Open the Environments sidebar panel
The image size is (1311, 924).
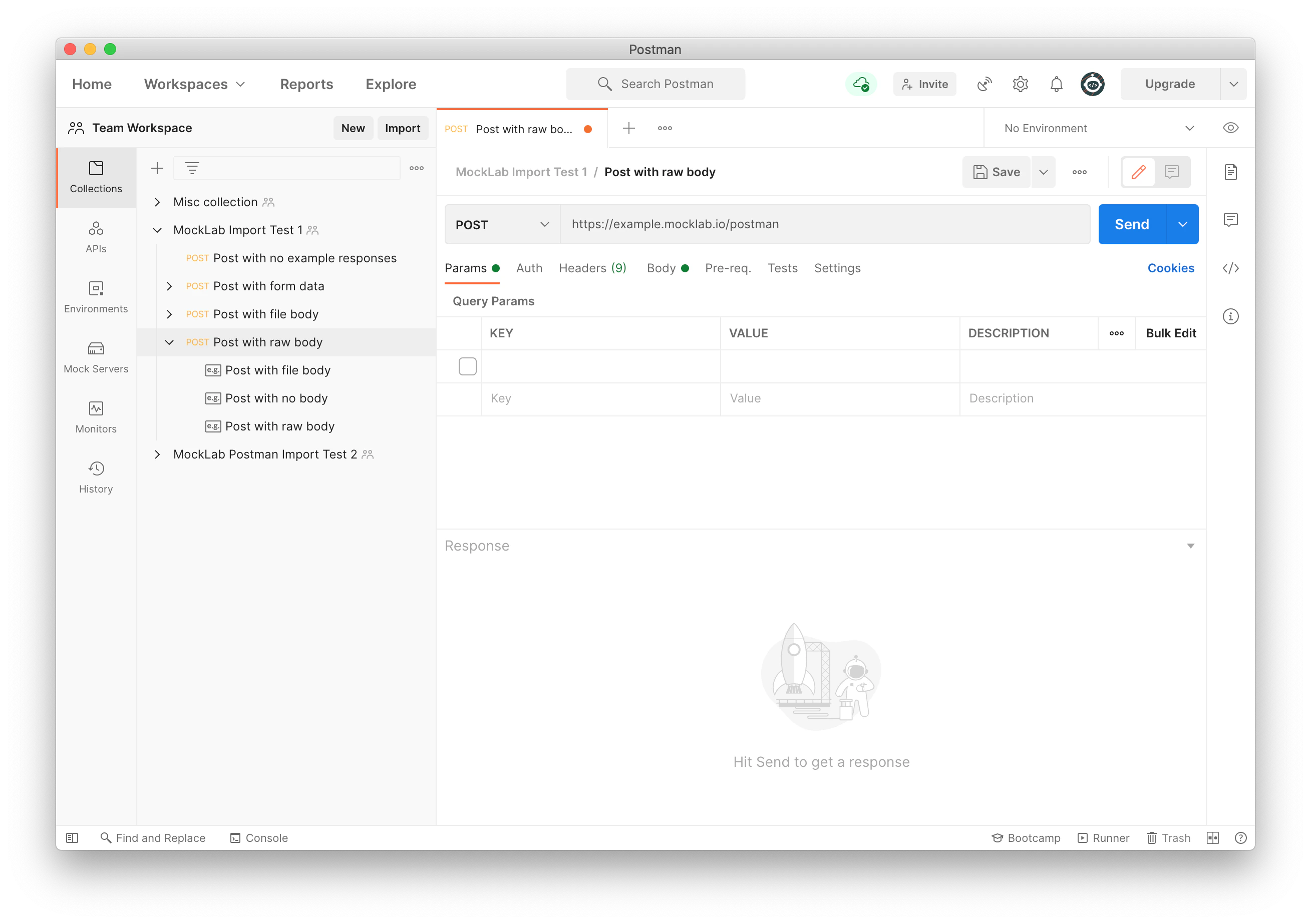pos(96,297)
